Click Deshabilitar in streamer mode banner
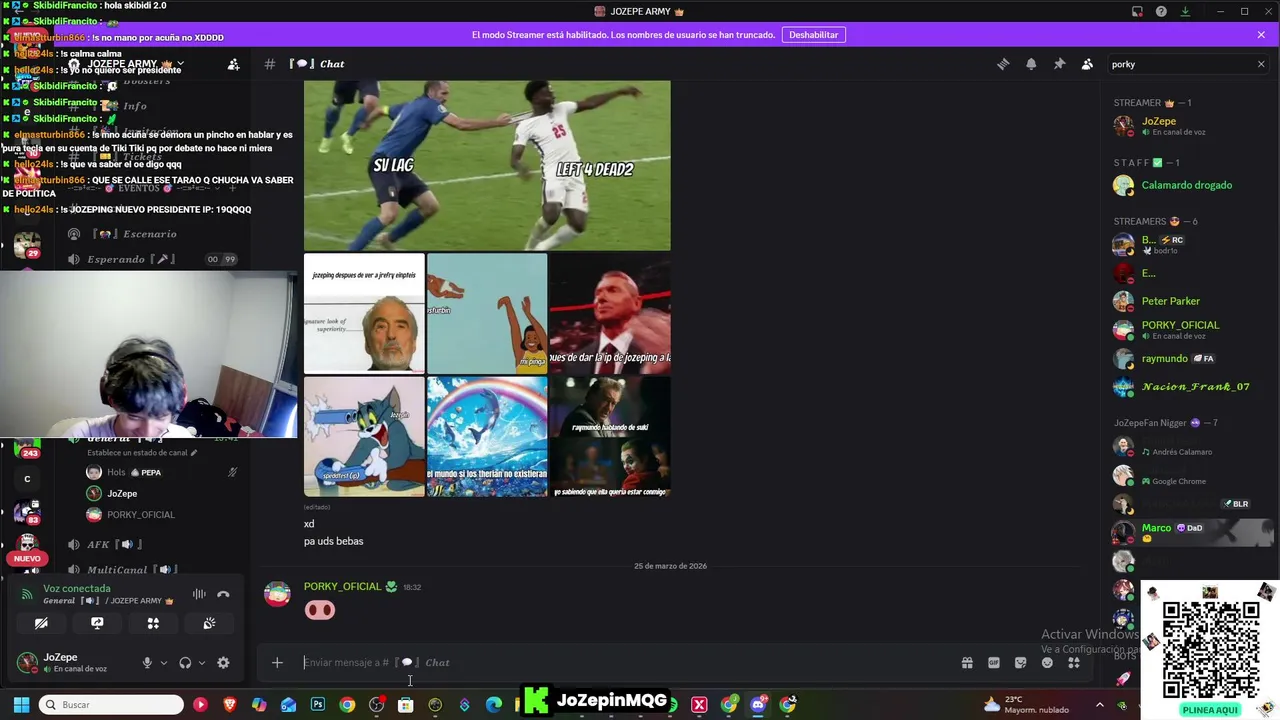The image size is (1280, 720). click(814, 34)
